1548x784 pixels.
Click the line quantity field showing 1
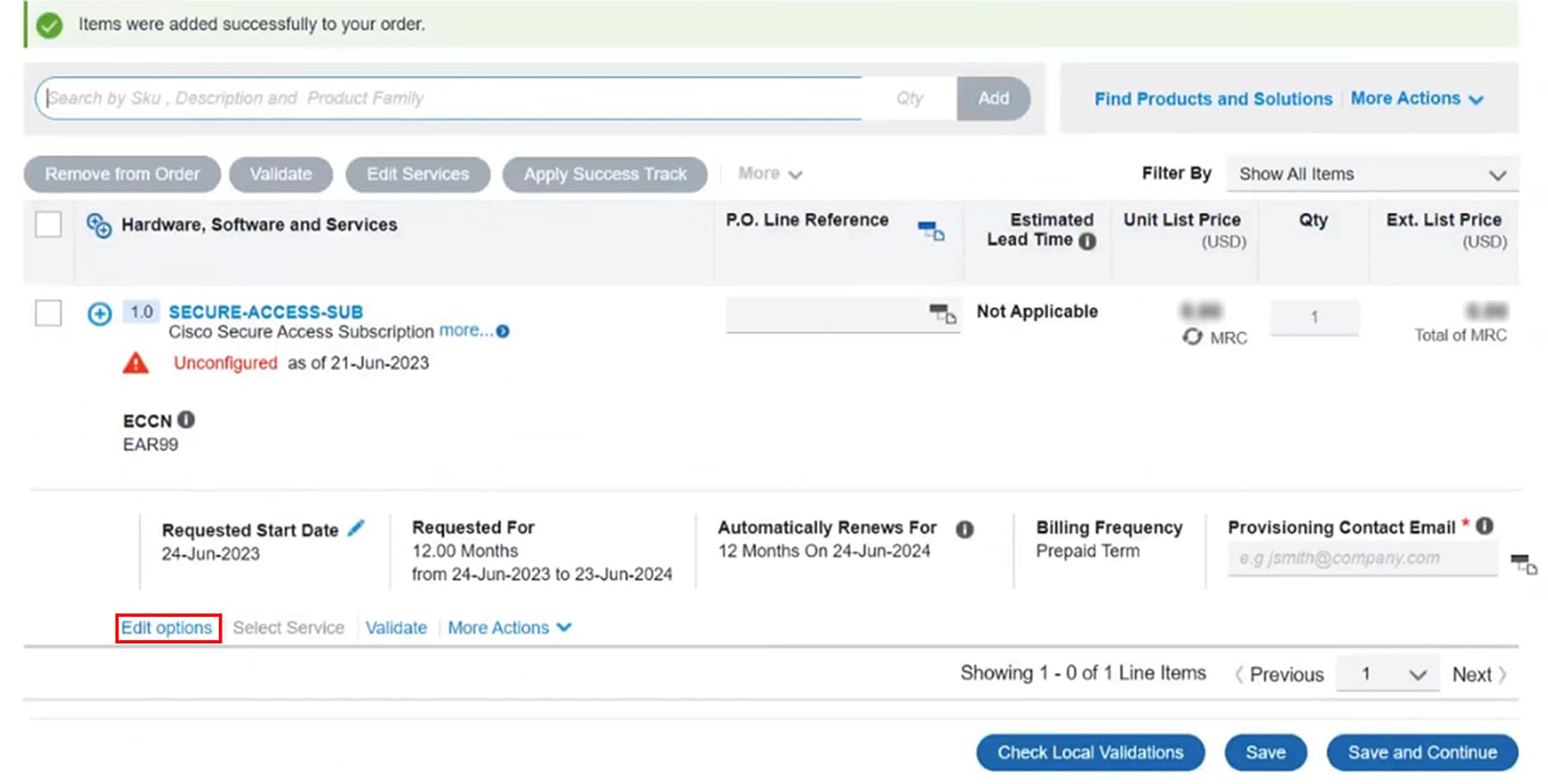tap(1314, 317)
